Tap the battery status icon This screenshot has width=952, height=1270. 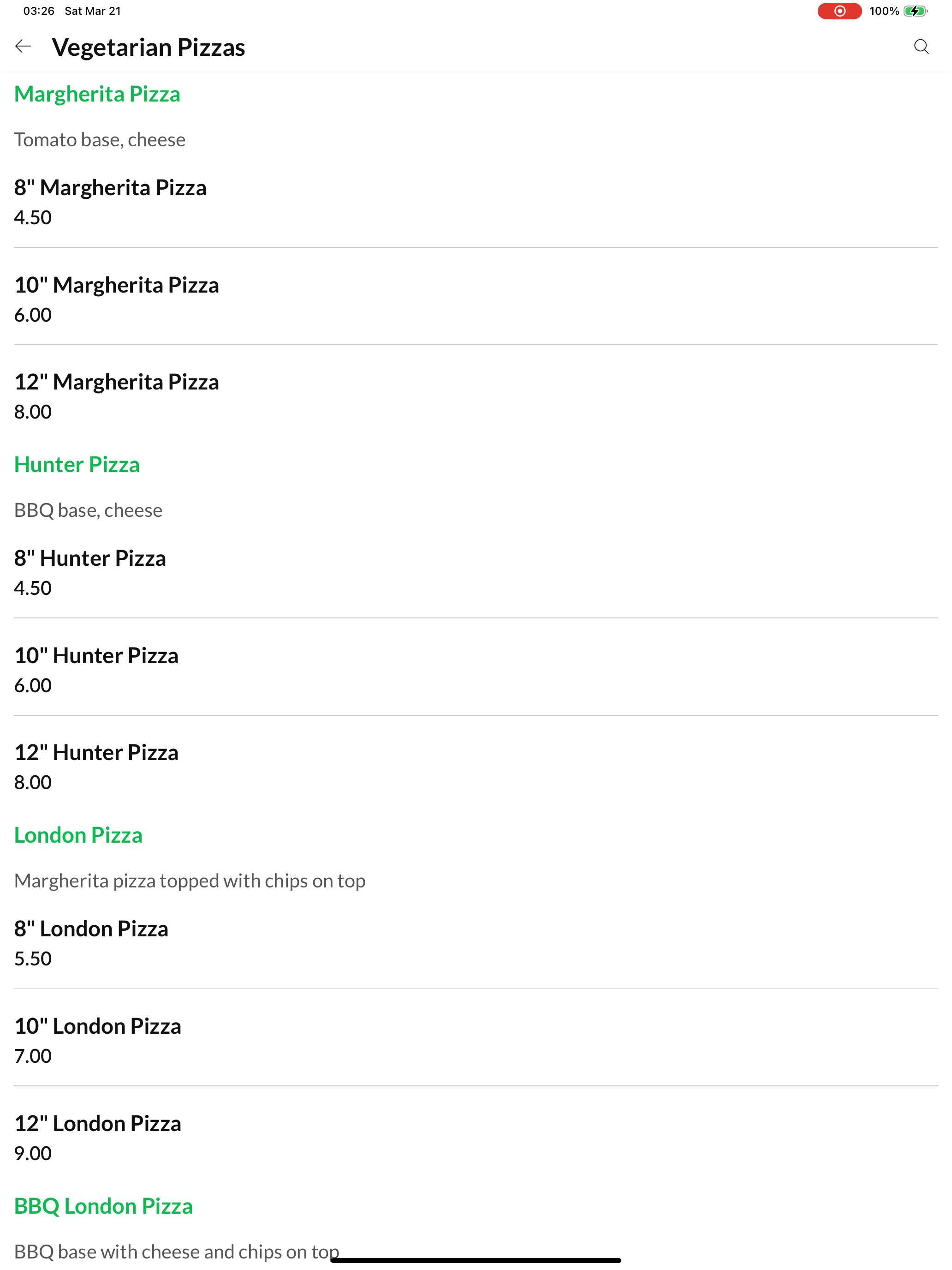[x=915, y=11]
